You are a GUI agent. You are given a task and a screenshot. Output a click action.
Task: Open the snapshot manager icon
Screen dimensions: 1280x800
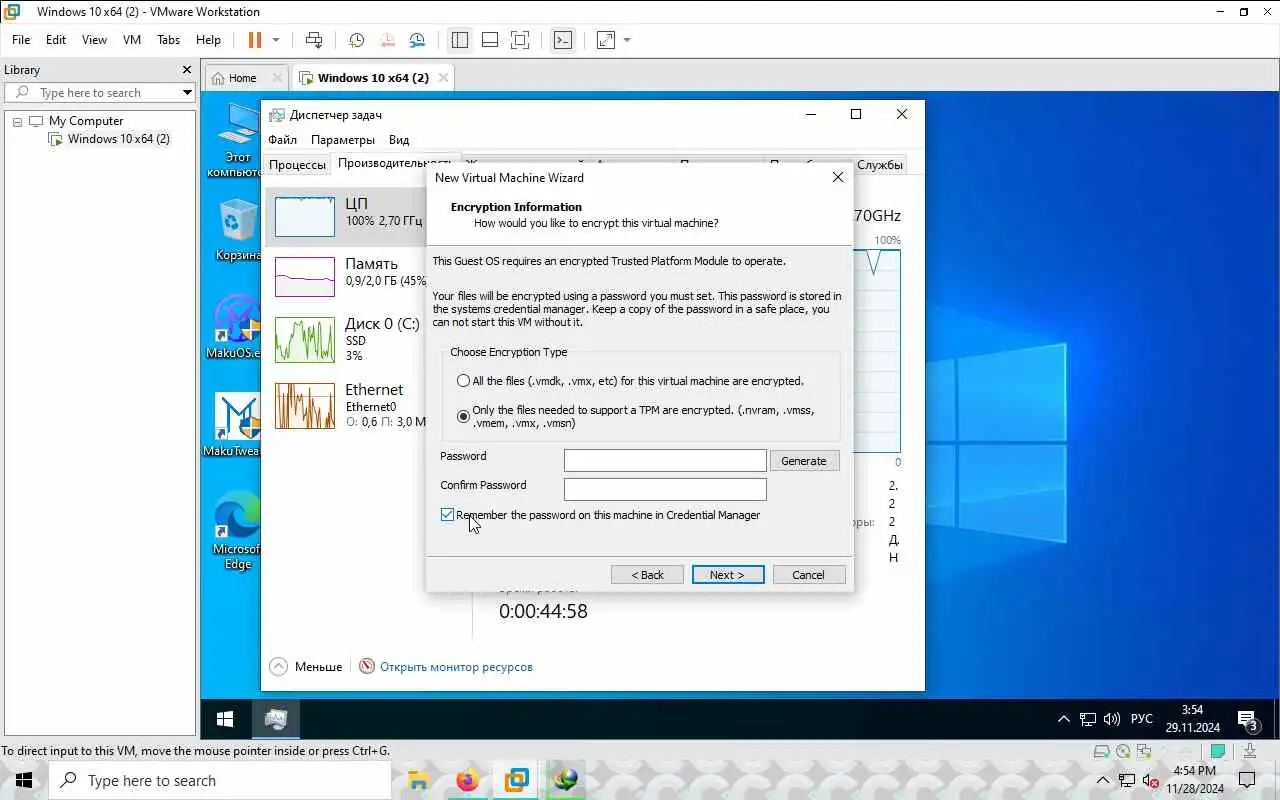(x=417, y=40)
